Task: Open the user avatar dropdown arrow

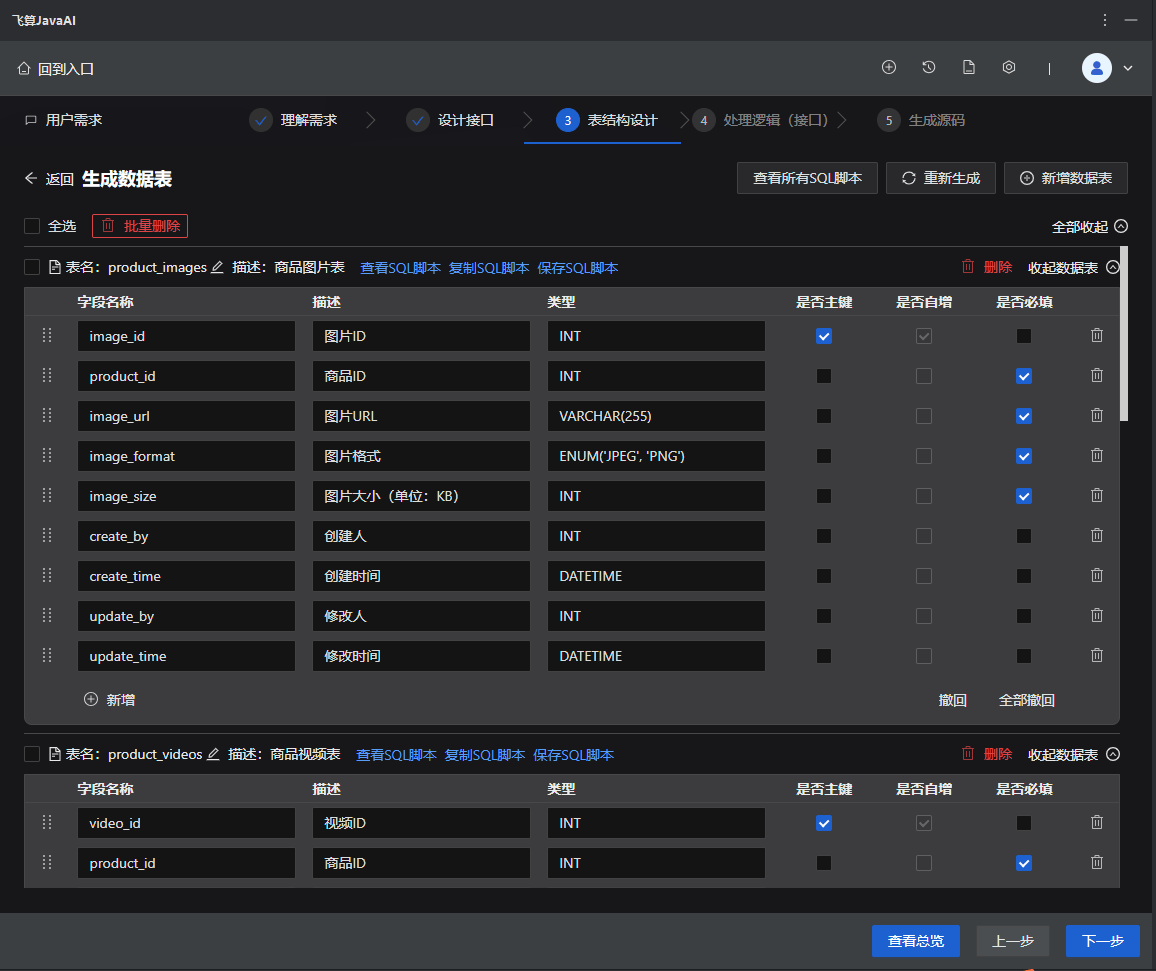Action: pyautogui.click(x=1128, y=68)
